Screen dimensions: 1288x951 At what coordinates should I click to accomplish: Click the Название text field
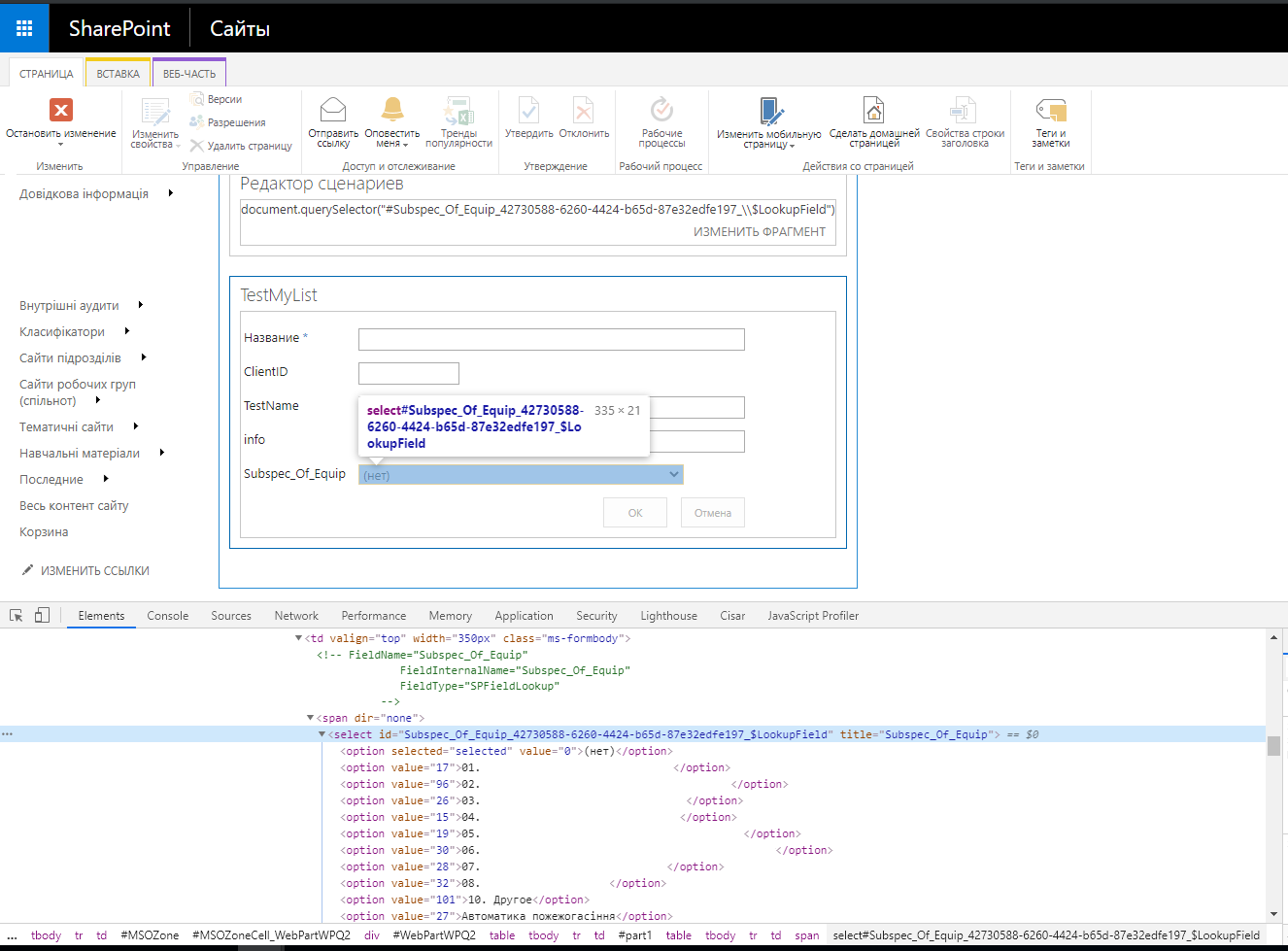click(552, 339)
